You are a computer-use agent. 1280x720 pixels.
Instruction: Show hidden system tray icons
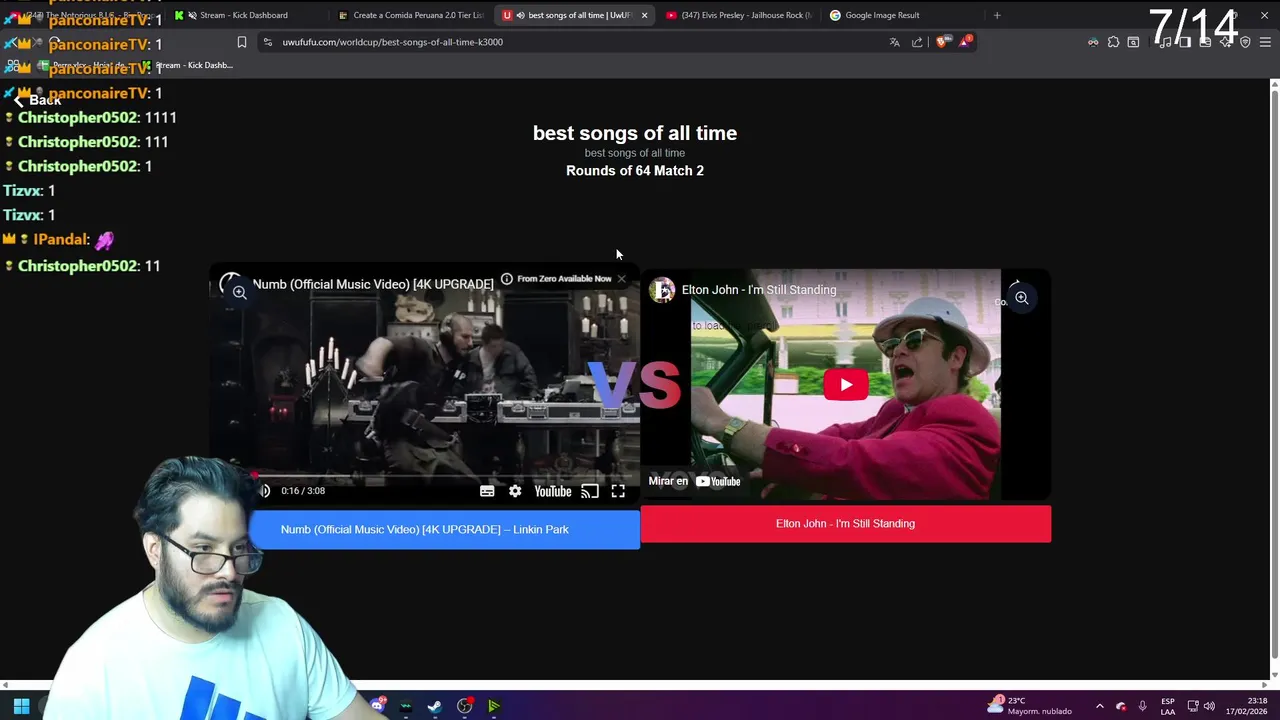coord(1099,706)
